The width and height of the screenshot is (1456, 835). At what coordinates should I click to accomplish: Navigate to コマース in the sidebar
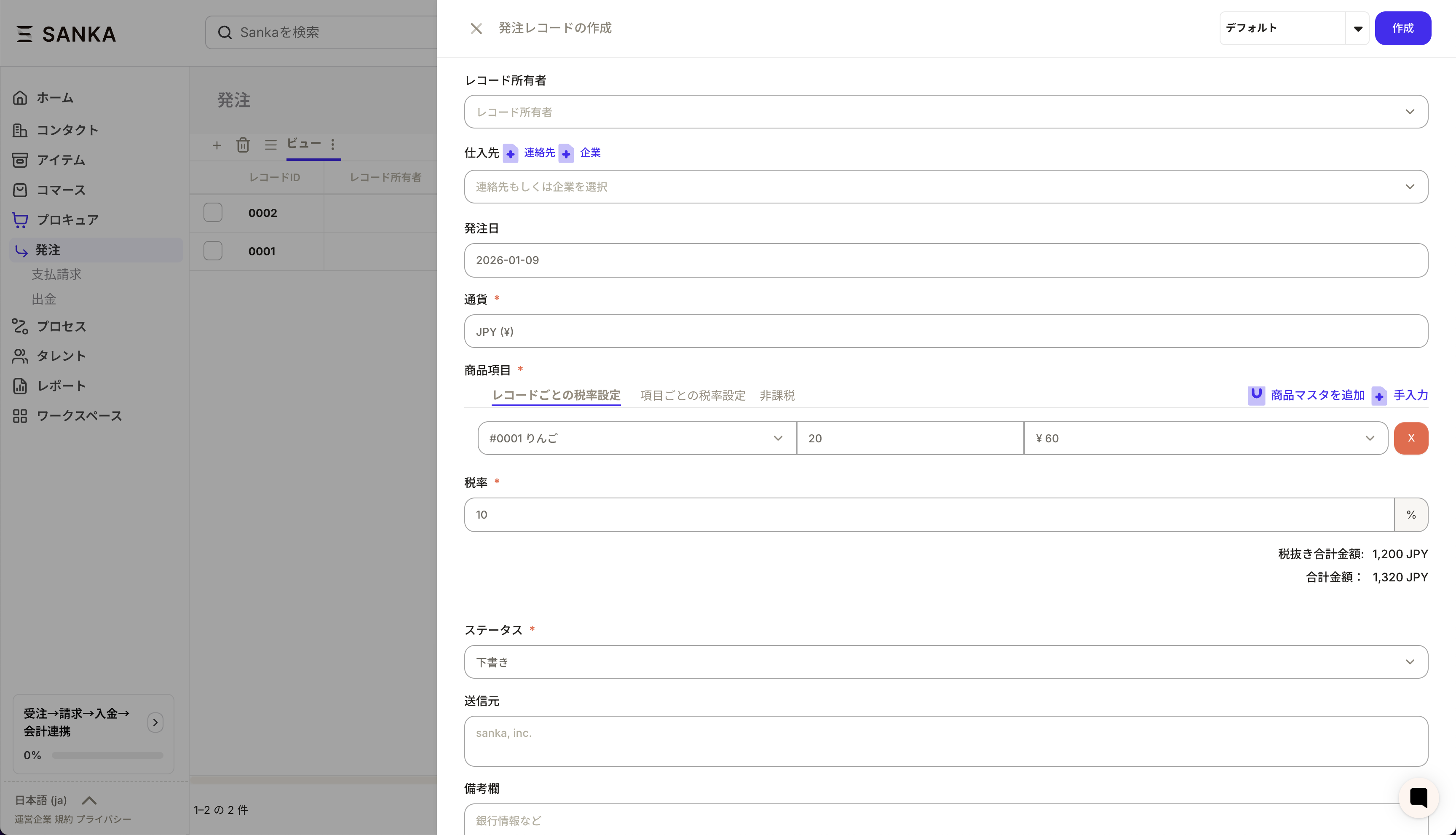point(60,190)
